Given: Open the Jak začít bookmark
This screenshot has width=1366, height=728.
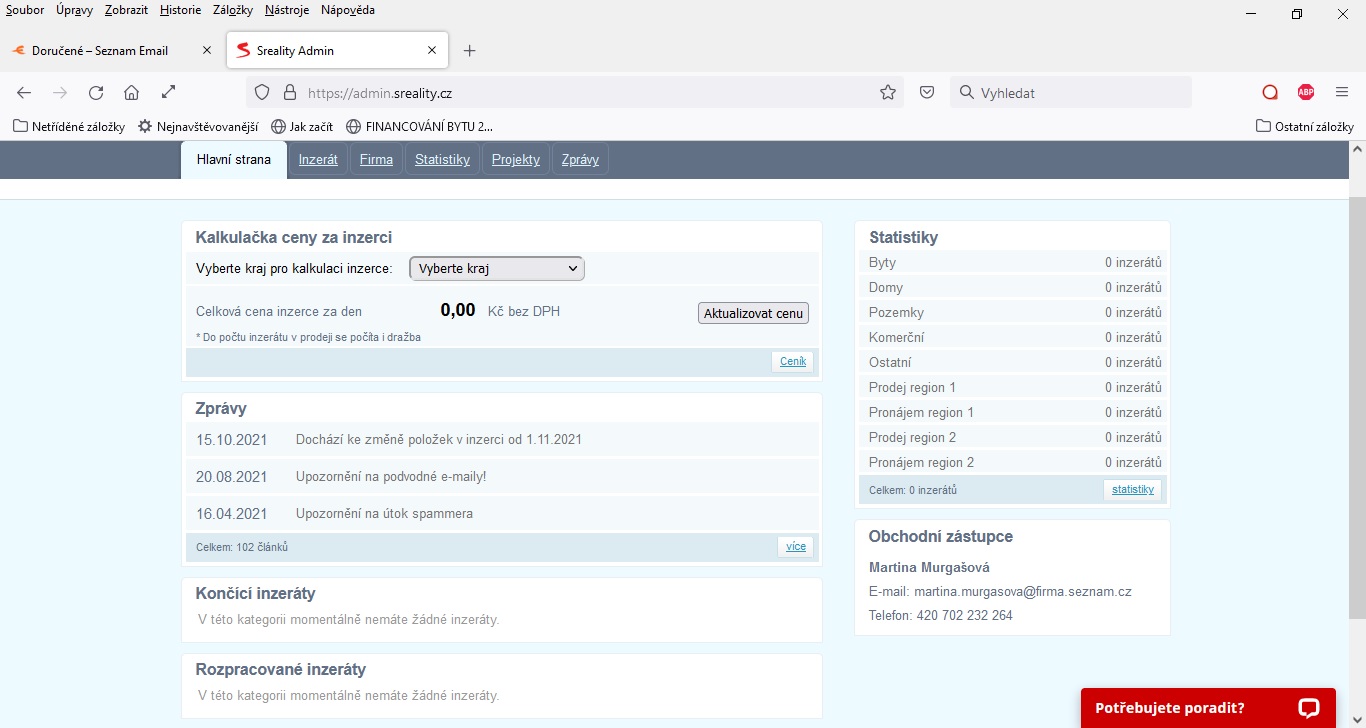Looking at the screenshot, I should [302, 127].
